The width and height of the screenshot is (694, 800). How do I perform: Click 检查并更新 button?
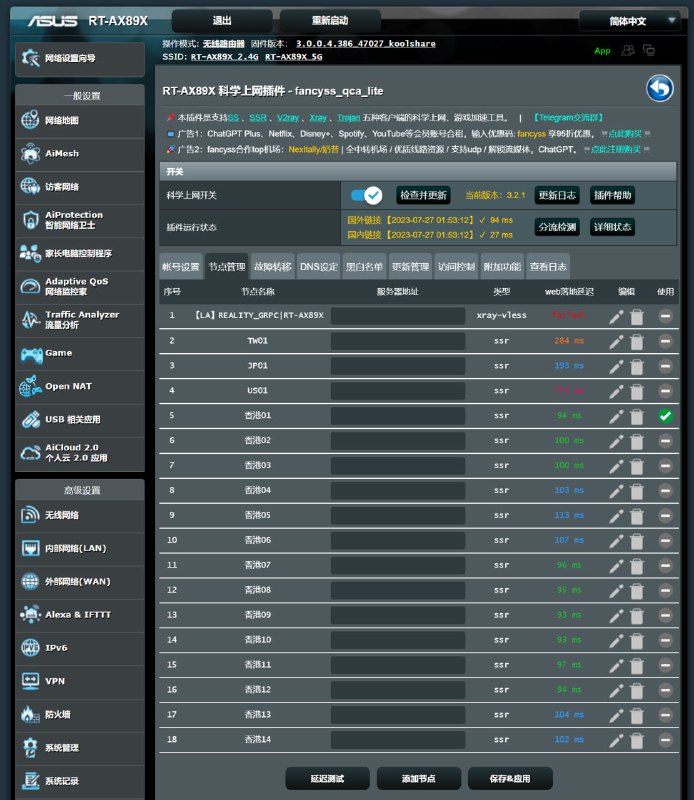tap(423, 195)
